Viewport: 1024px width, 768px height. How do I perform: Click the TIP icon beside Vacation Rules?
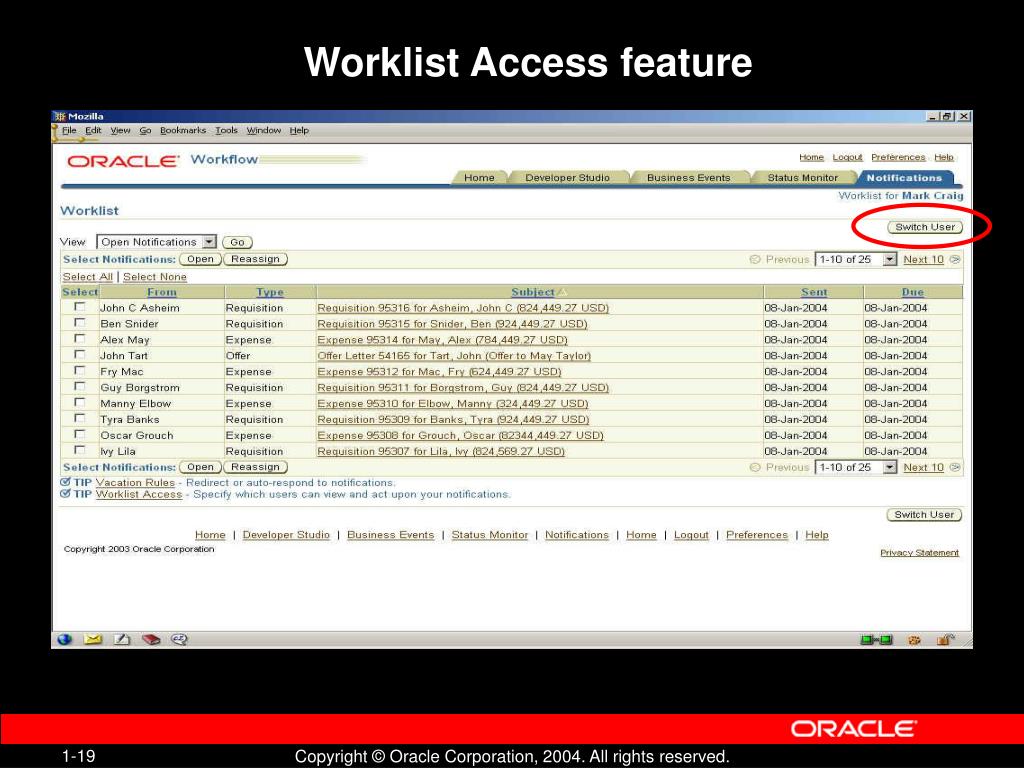click(x=65, y=482)
